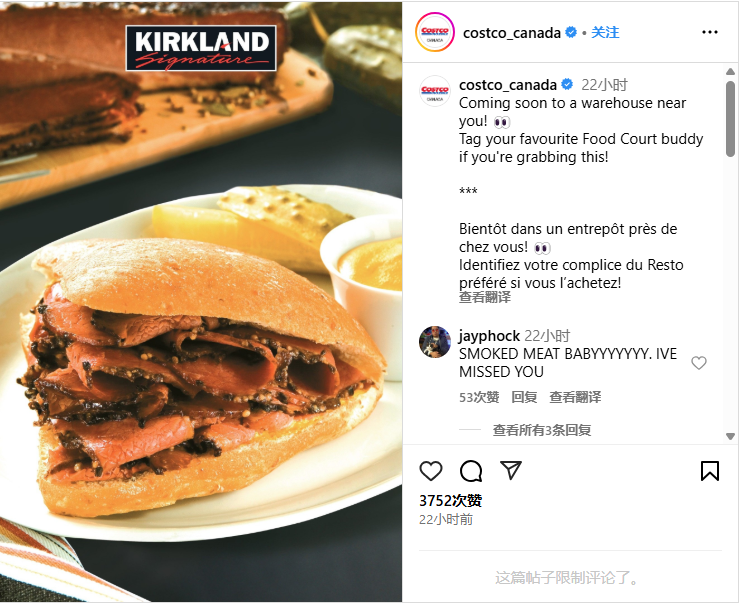Click the verified badge next to the header username

coord(571,33)
